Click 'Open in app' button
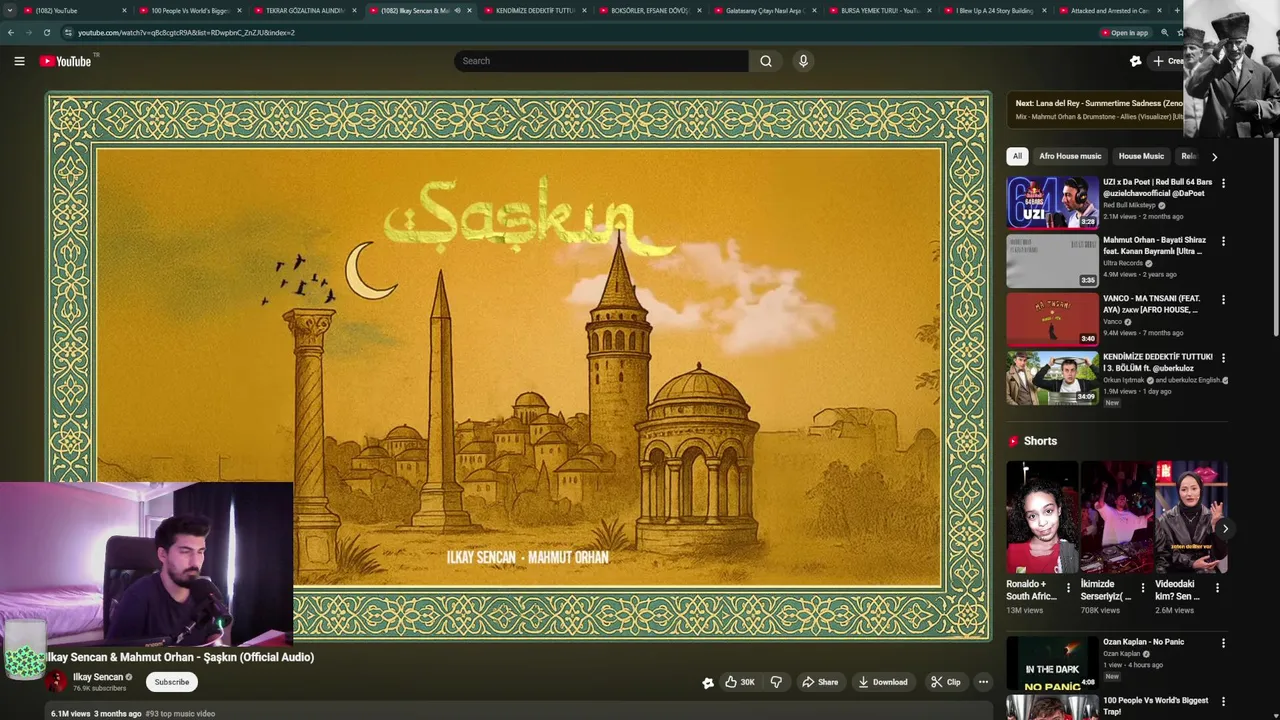The image size is (1280, 720). point(1124,33)
